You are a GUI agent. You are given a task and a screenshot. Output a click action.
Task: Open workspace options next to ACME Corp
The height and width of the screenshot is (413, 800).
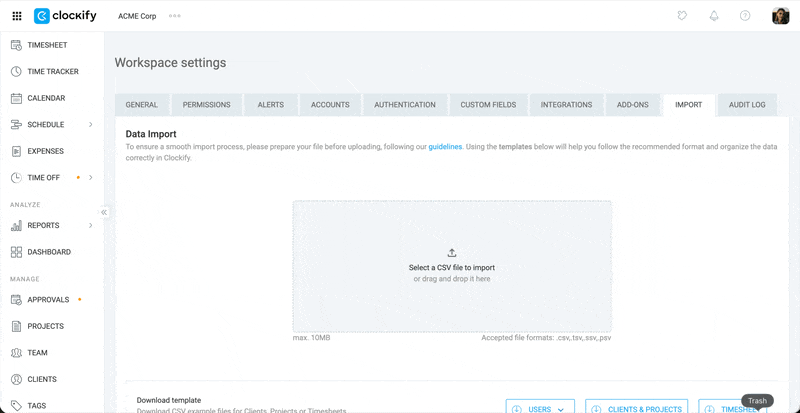(x=175, y=16)
